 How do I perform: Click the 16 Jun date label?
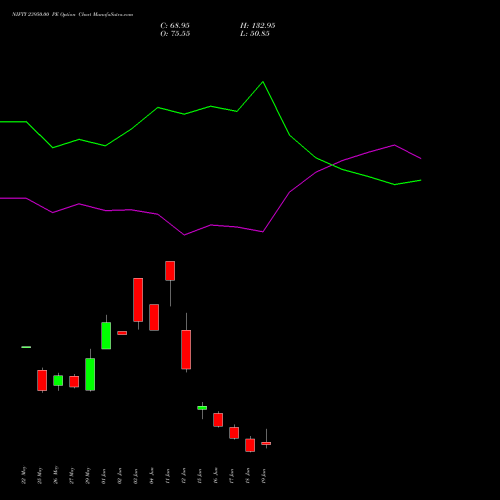[216, 476]
